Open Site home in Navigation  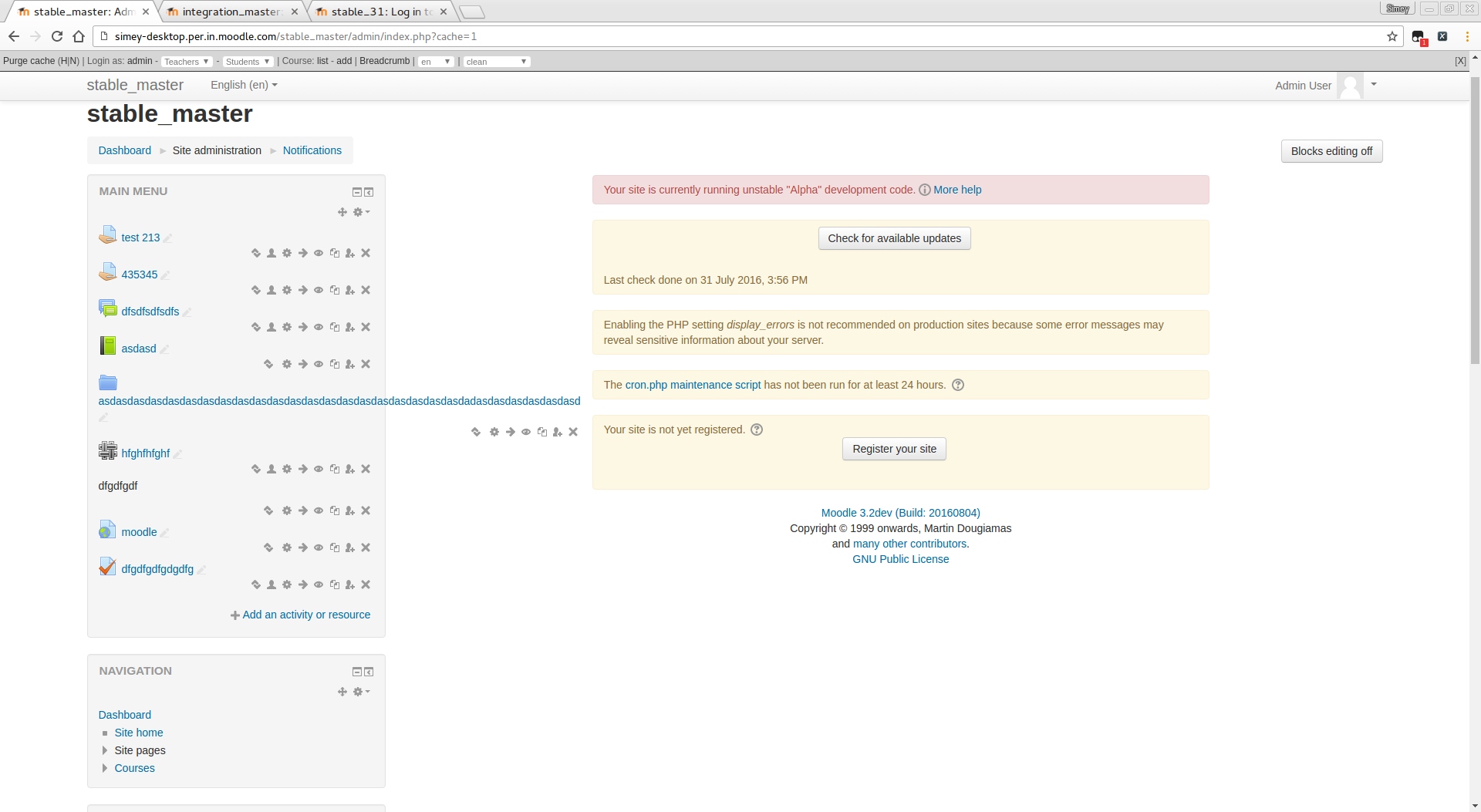139,733
